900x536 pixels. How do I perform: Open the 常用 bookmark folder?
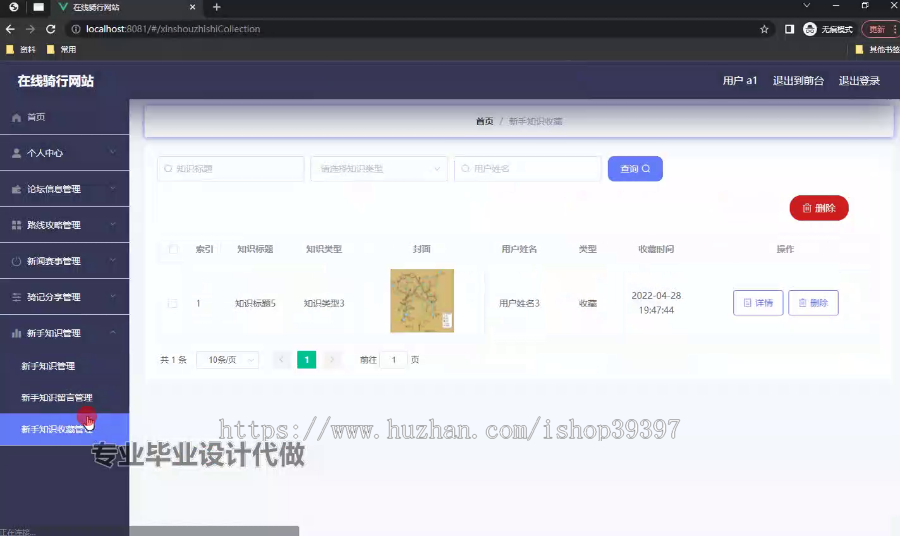[x=61, y=49]
